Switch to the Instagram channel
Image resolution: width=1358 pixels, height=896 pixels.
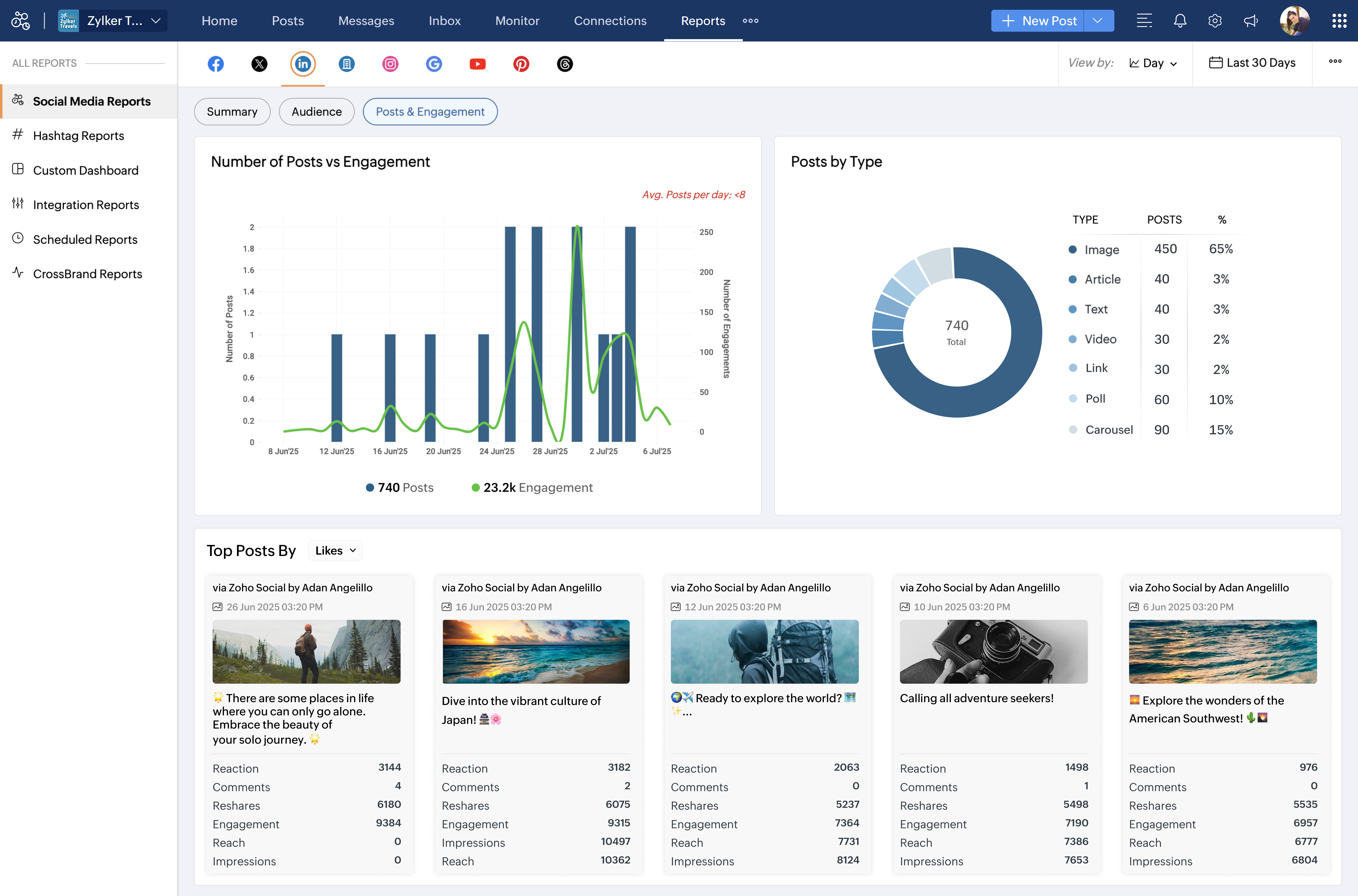click(x=390, y=64)
